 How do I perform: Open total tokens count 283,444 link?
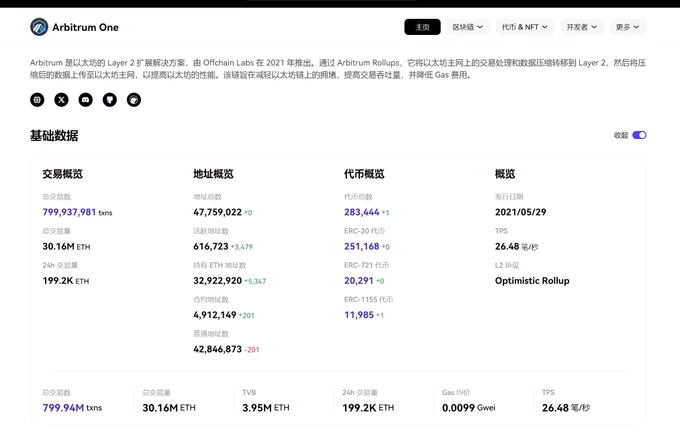(x=362, y=212)
